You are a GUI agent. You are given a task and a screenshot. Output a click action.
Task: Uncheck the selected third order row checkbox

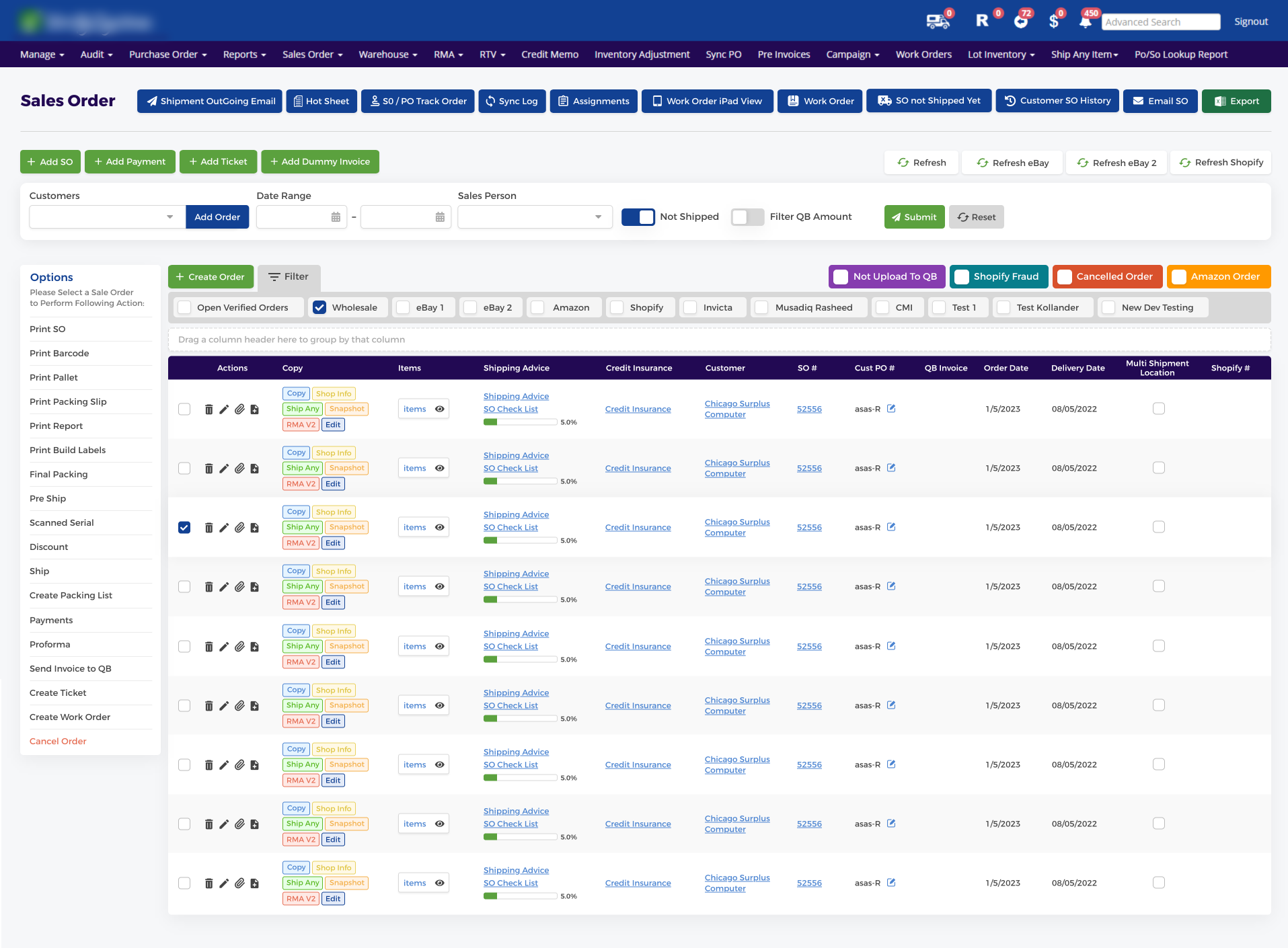click(184, 528)
